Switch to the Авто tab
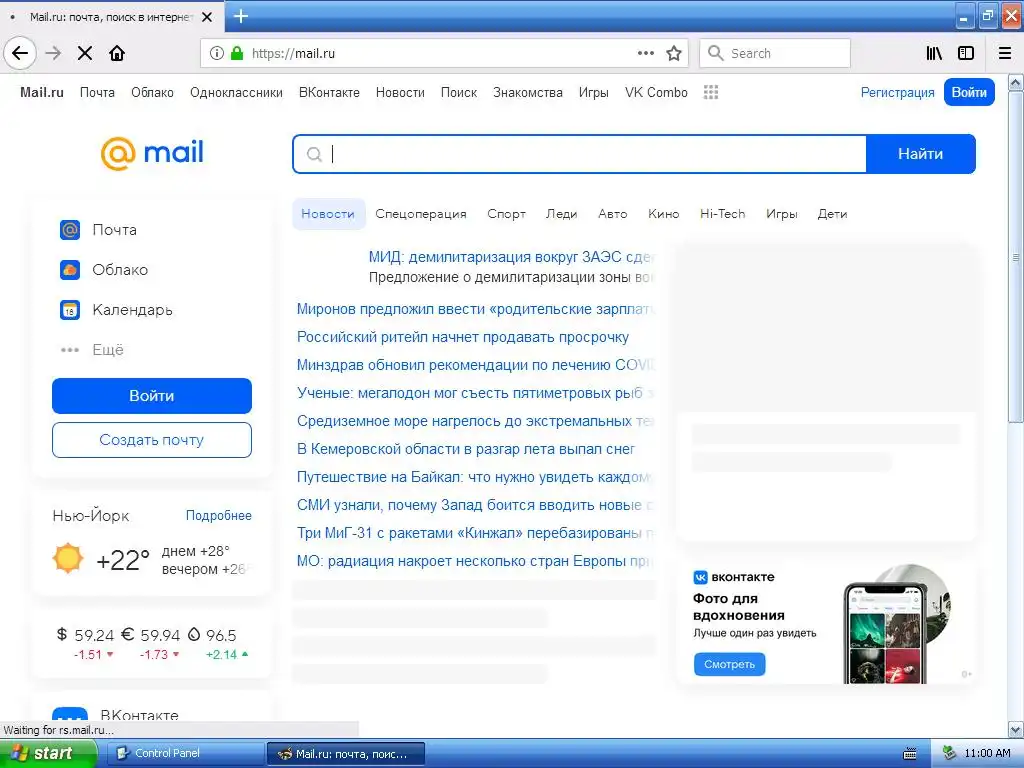Viewport: 1024px width, 768px height. click(613, 214)
